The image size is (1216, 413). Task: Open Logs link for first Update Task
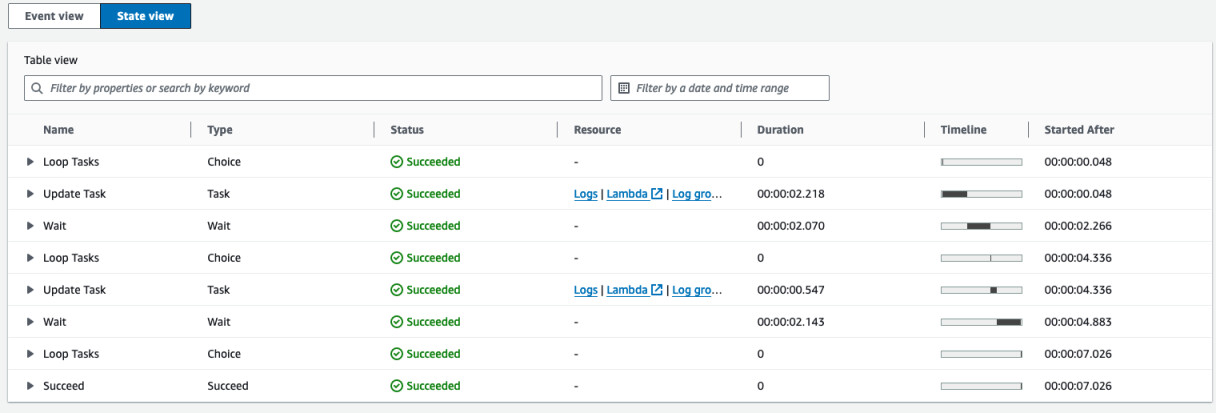click(x=585, y=194)
